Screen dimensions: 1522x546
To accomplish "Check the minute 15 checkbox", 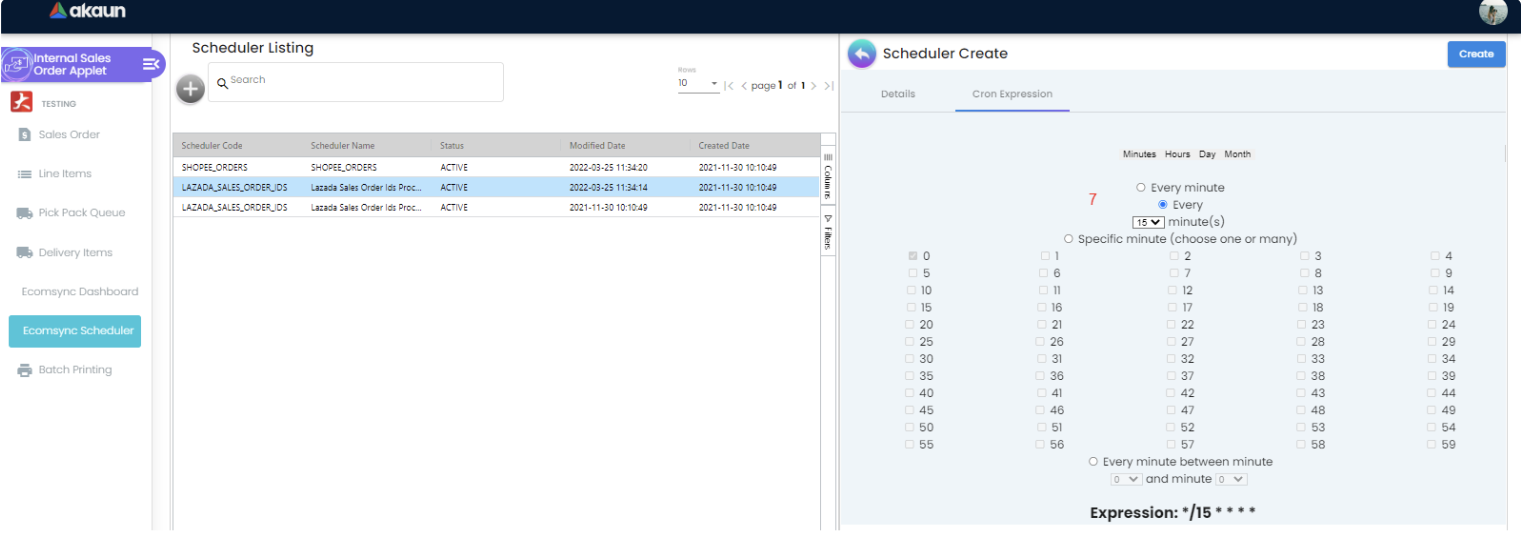I will pyautogui.click(x=910, y=308).
